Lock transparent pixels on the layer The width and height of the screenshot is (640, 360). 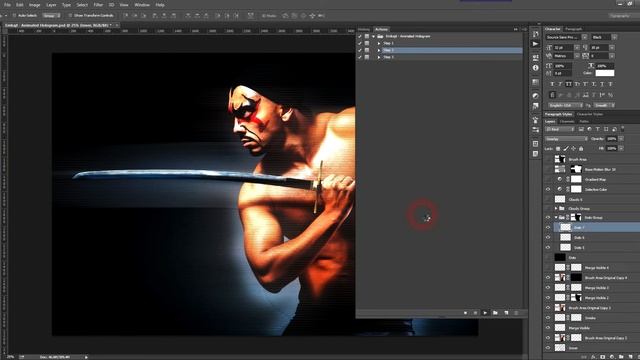click(558, 149)
